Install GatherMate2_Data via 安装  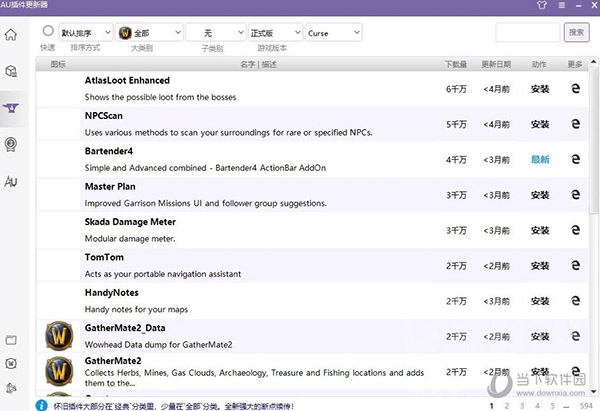(540, 336)
